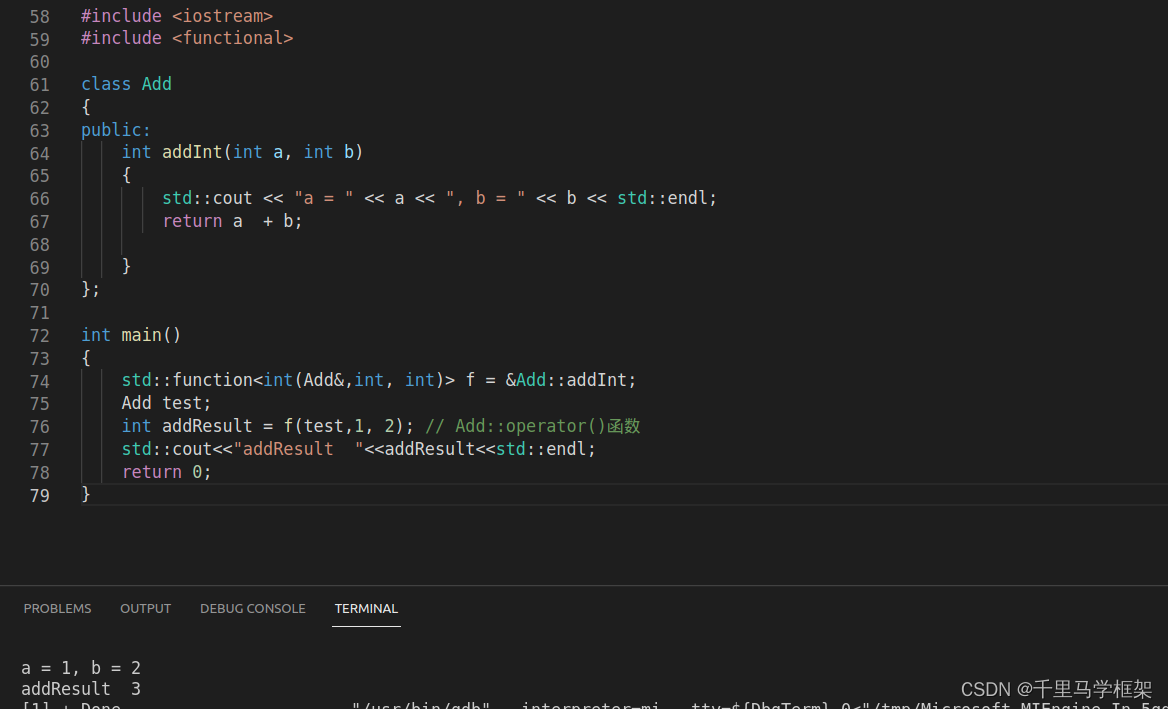The height and width of the screenshot is (709, 1168).
Task: Click the std::cout line printing a and b
Action: point(439,199)
